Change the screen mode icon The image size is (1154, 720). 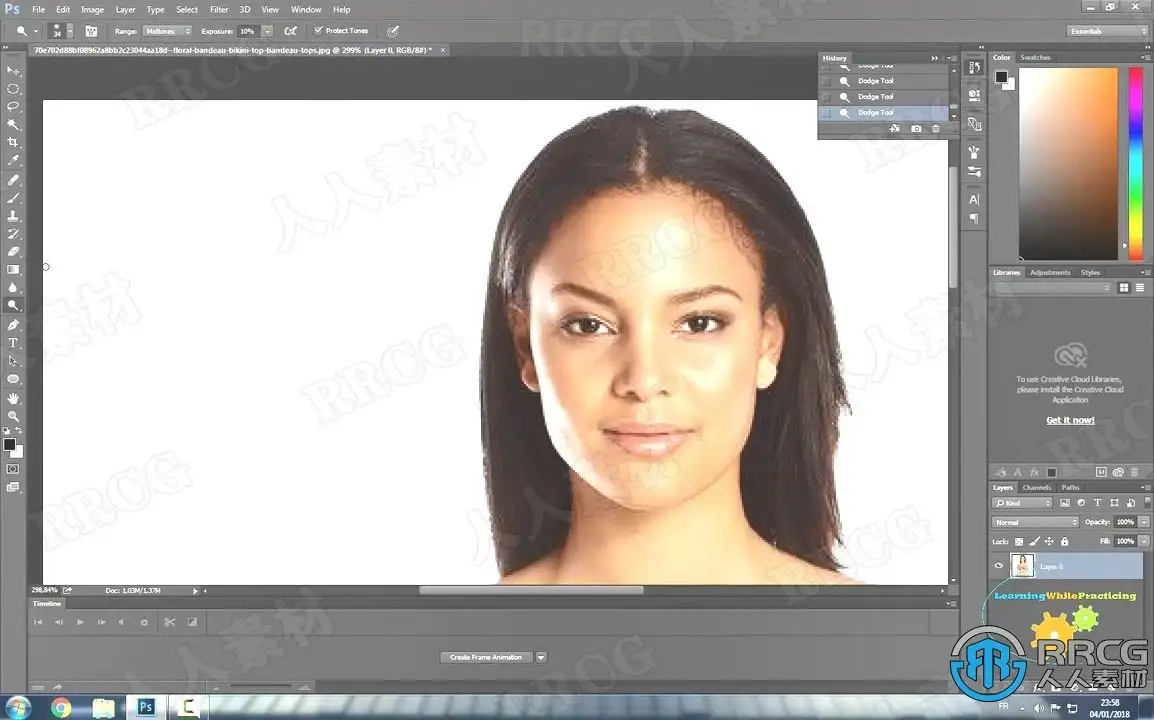(13, 487)
